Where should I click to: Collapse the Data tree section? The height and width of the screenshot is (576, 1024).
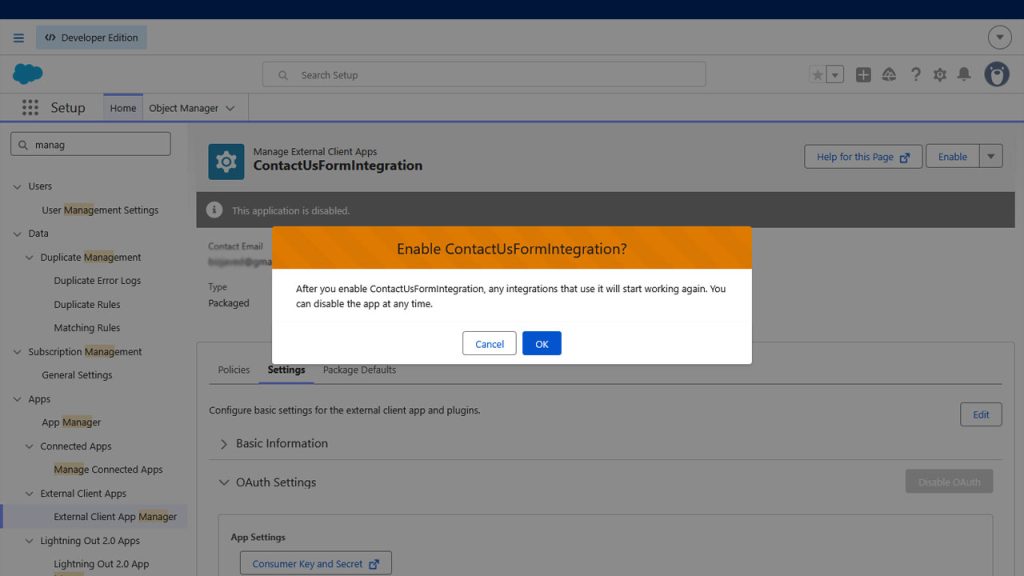pyautogui.click(x=17, y=234)
